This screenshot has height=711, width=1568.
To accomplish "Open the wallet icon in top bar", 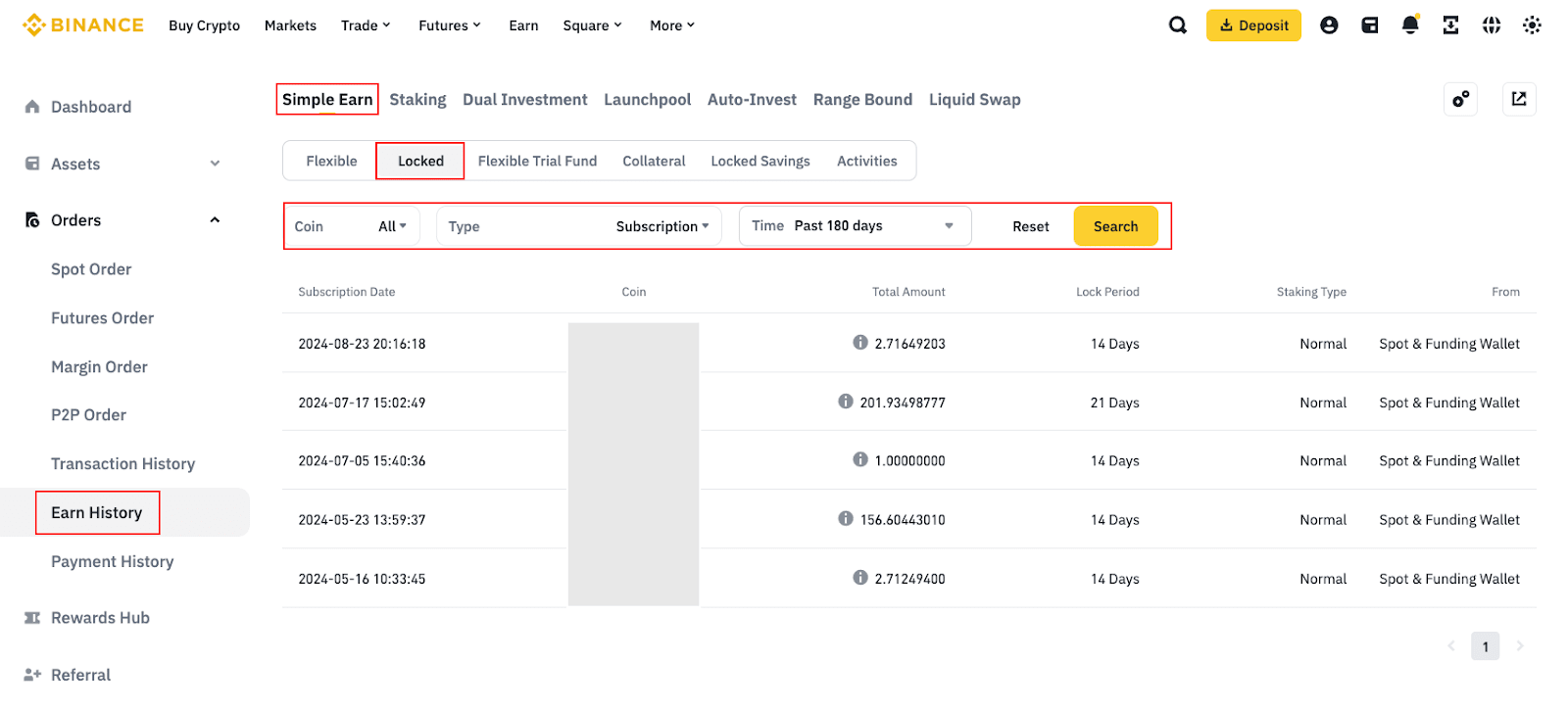I will click(1370, 25).
